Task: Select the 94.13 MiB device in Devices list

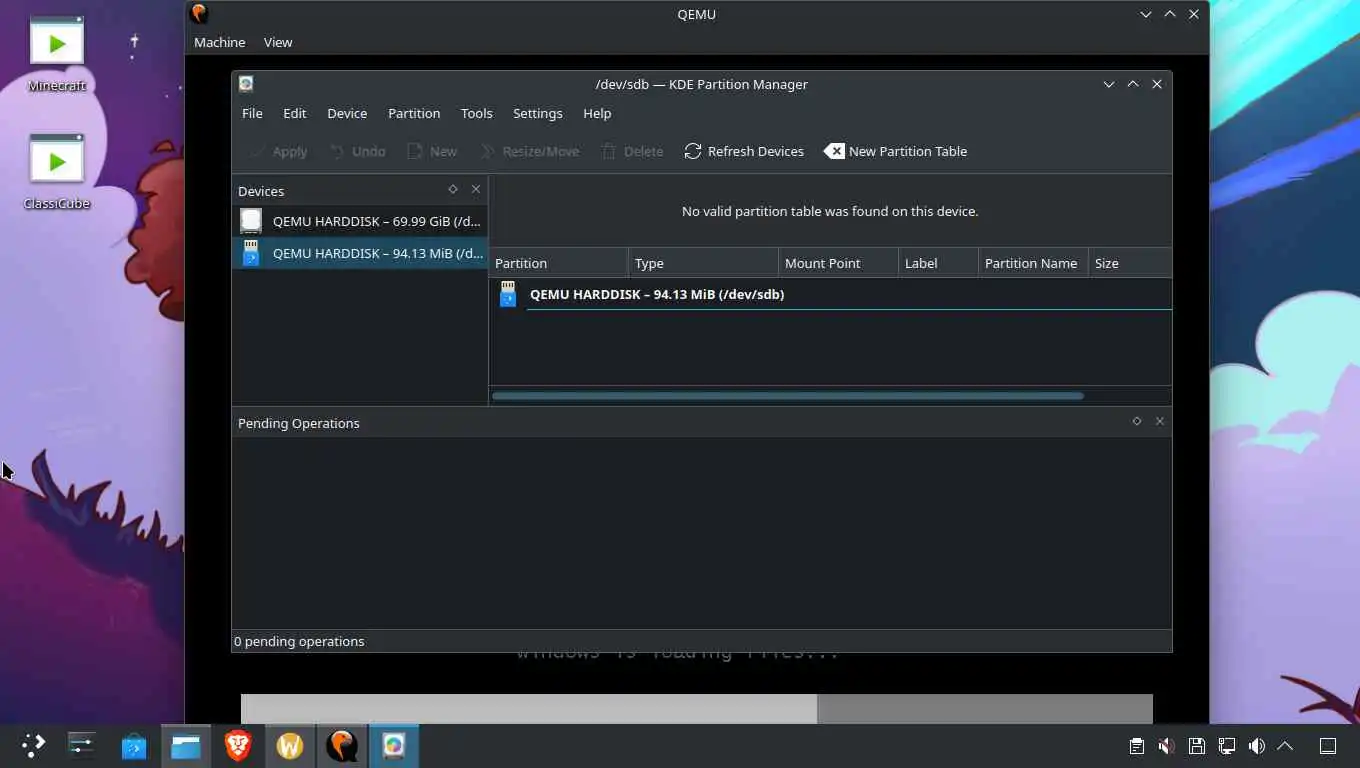Action: [x=360, y=253]
